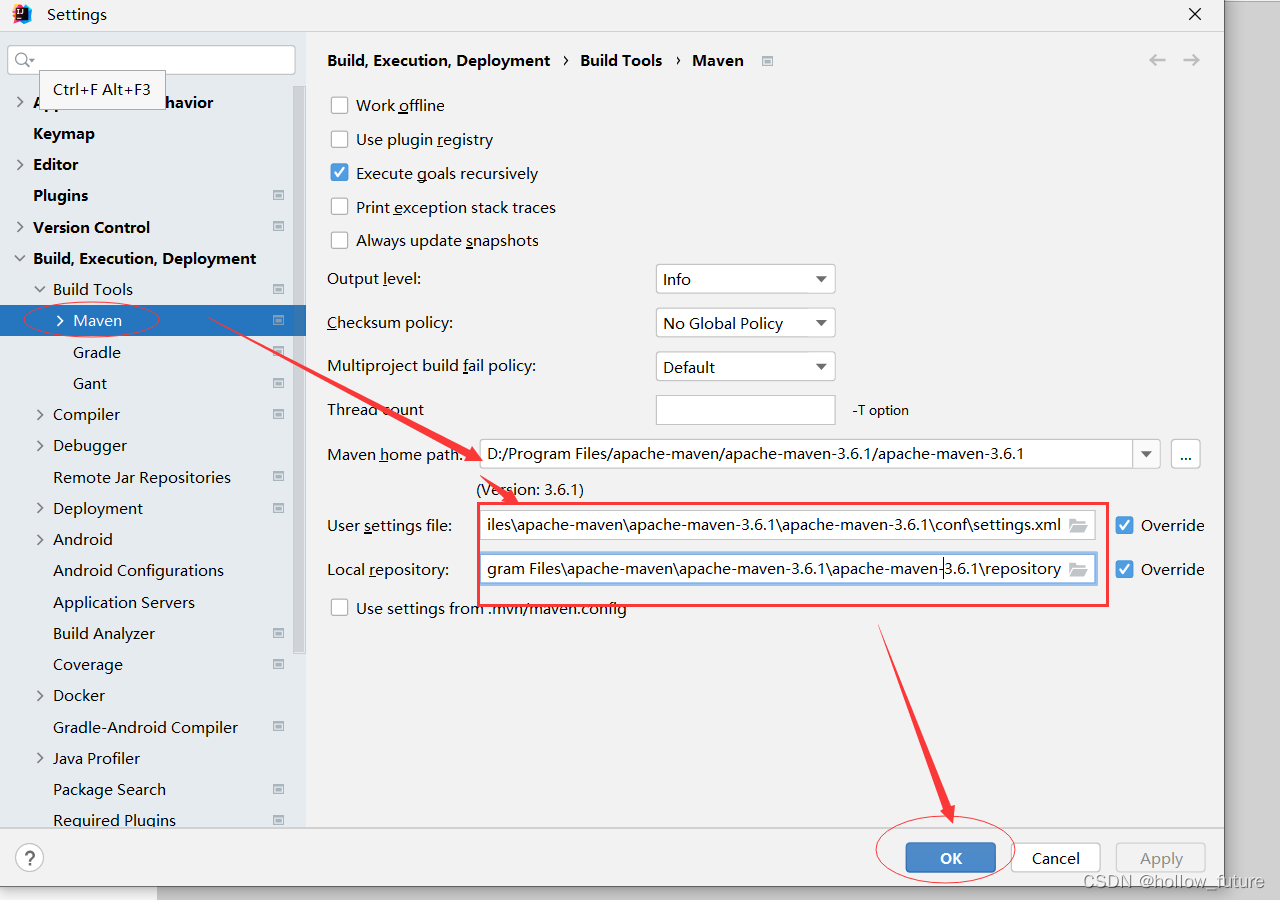The height and width of the screenshot is (900, 1280).
Task: Open Maven home path dropdown arrow
Action: pos(1146,454)
